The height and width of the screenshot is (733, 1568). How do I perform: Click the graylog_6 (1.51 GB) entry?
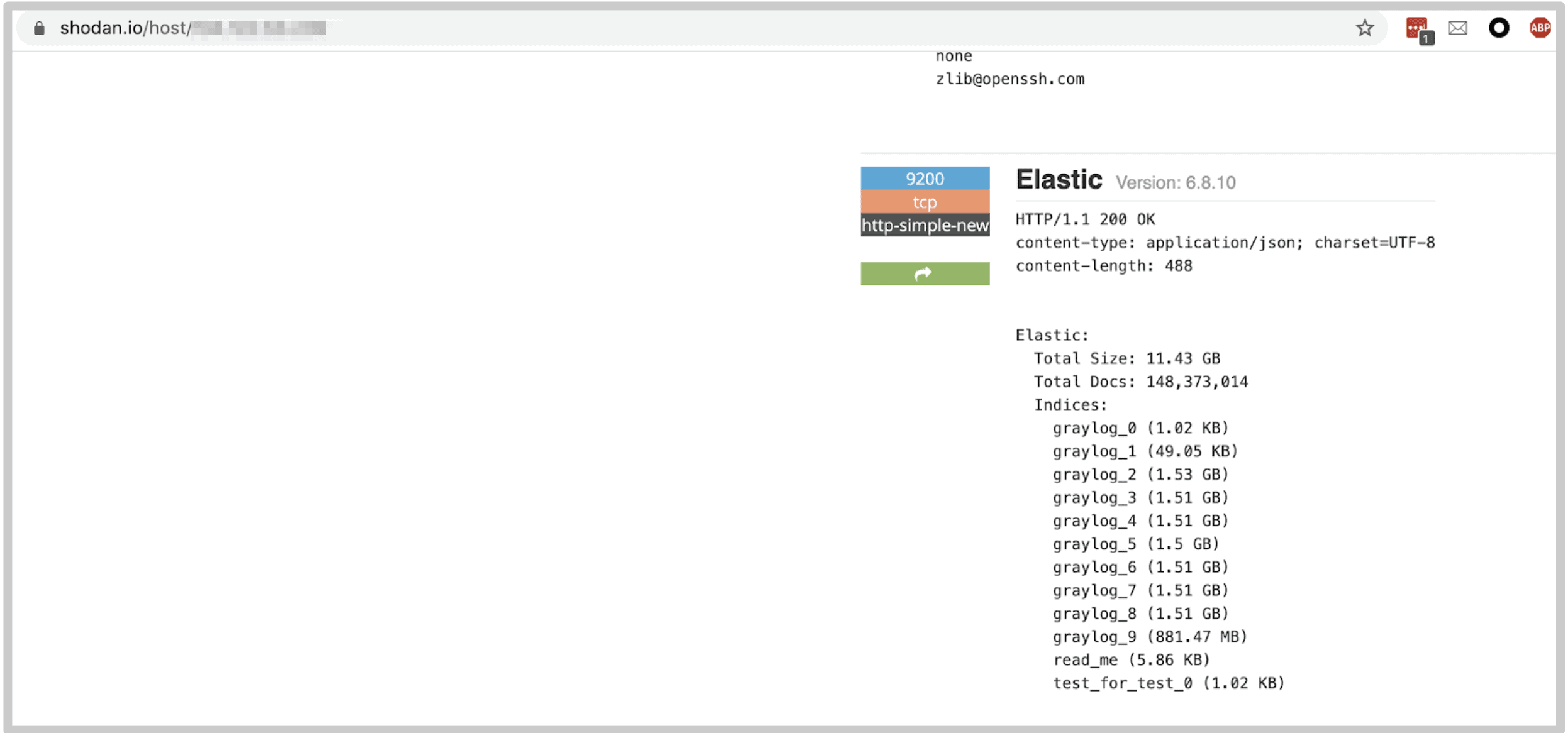[1140, 567]
